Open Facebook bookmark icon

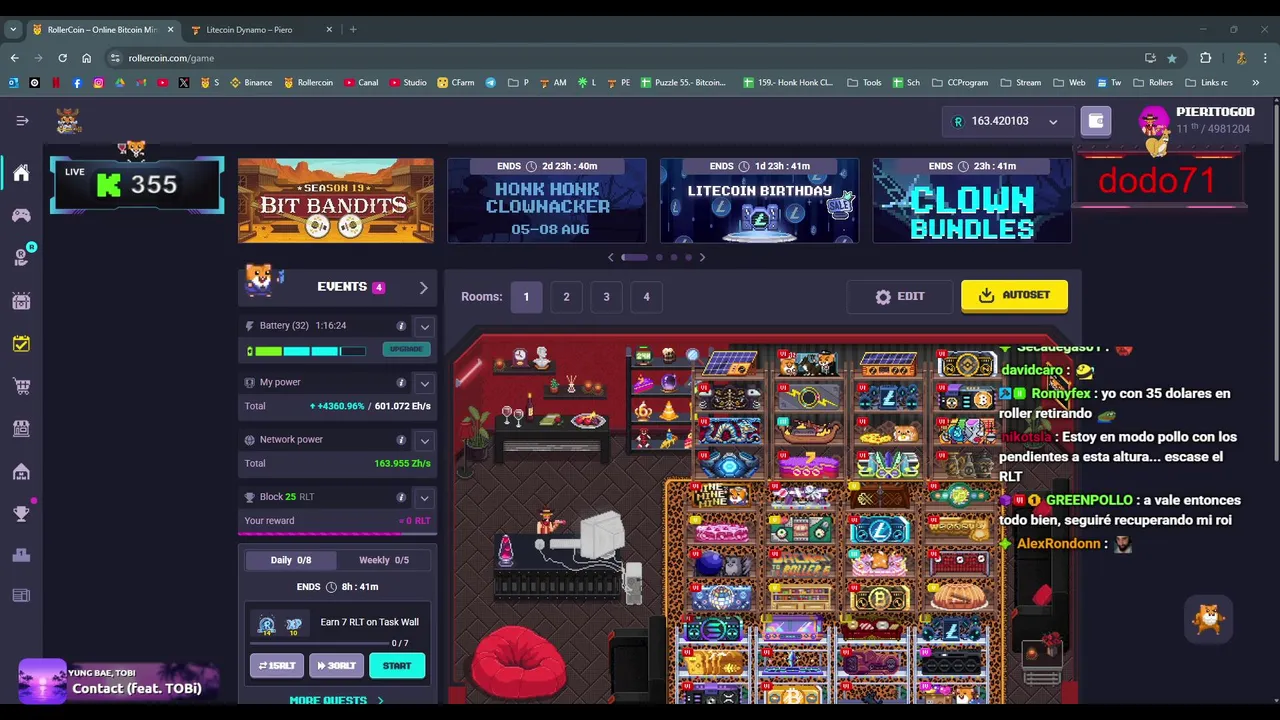click(x=77, y=83)
